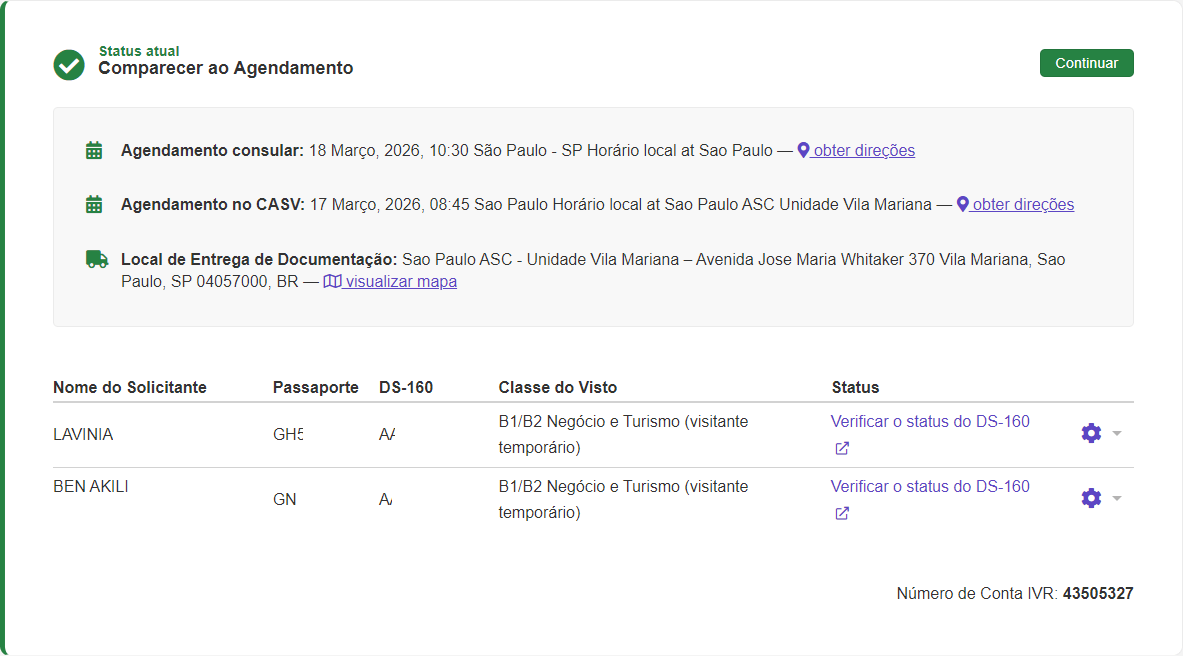This screenshot has width=1183, height=656.
Task: Click external link icon in LAVINIA row
Action: point(842,449)
